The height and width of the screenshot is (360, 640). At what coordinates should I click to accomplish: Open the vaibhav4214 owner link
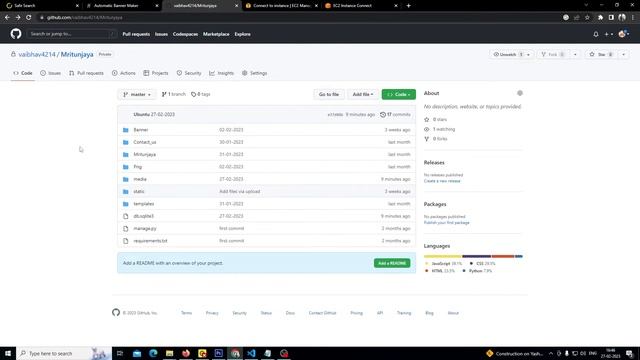pos(37,54)
